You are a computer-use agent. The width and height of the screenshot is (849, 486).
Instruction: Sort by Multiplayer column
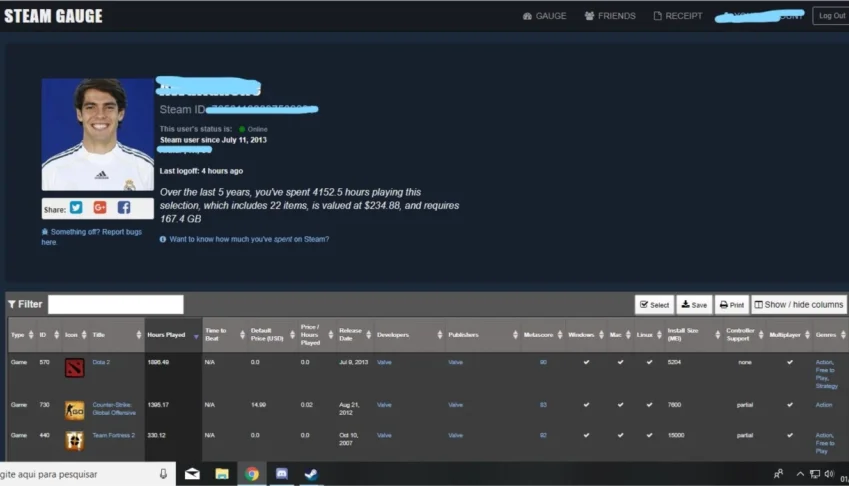789,335
